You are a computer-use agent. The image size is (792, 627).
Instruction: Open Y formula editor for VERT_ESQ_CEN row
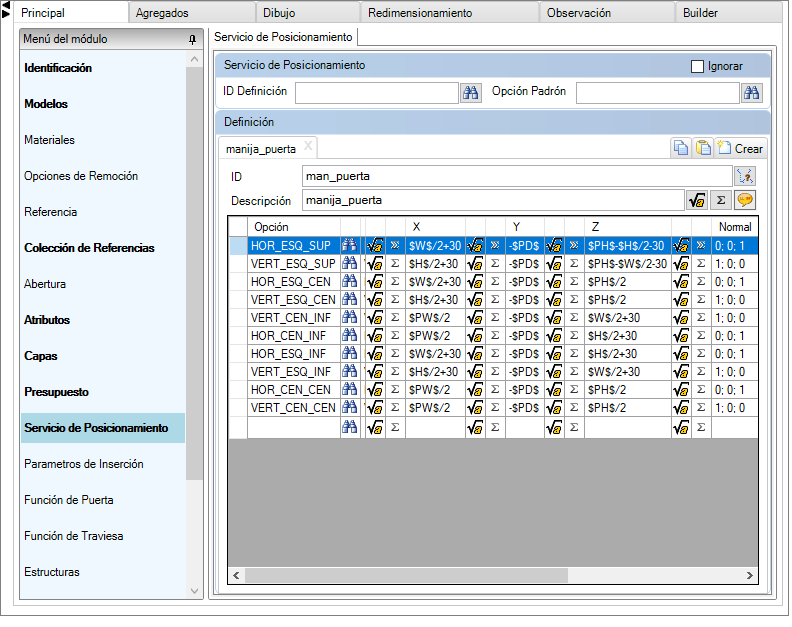click(475, 300)
